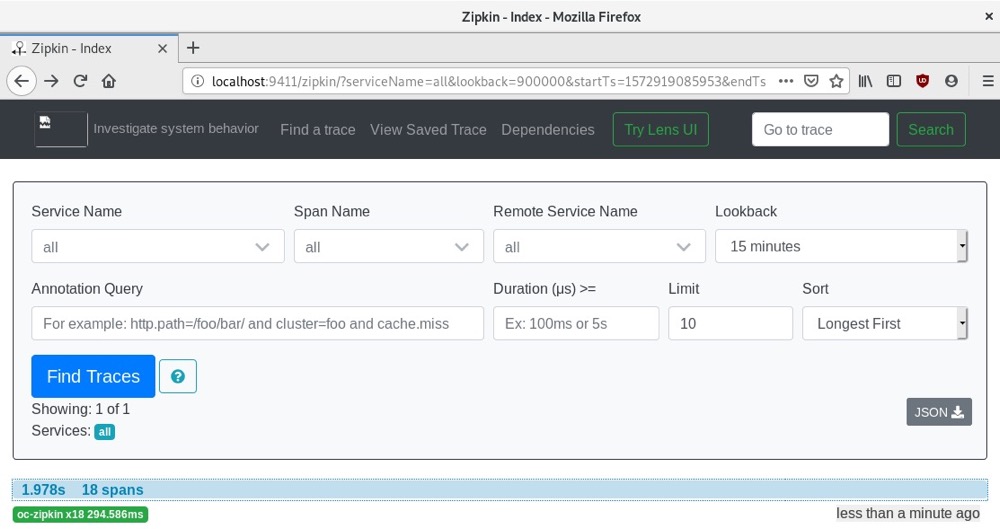The height and width of the screenshot is (529, 1000).
Task: Click 'less than a minute ago' timestamp
Action: pos(908,513)
